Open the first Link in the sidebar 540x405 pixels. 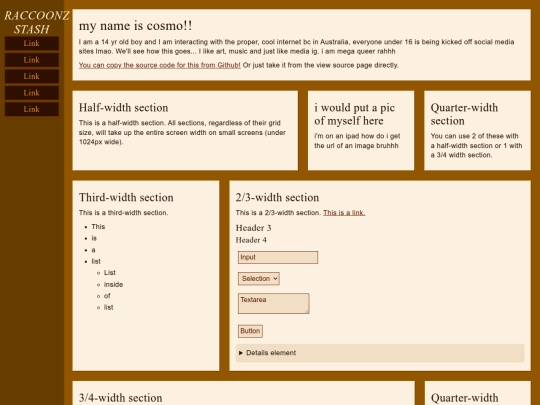coord(32,43)
